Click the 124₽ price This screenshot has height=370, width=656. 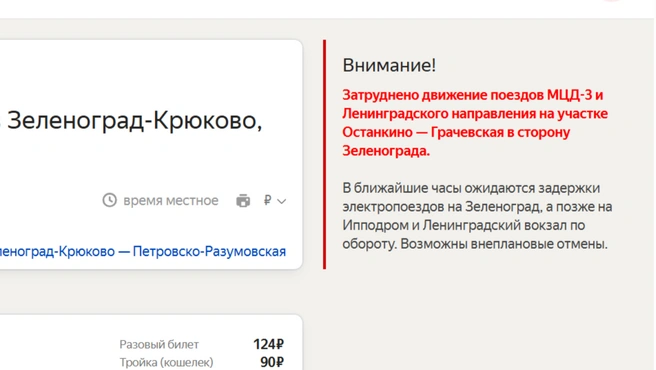[x=269, y=344]
